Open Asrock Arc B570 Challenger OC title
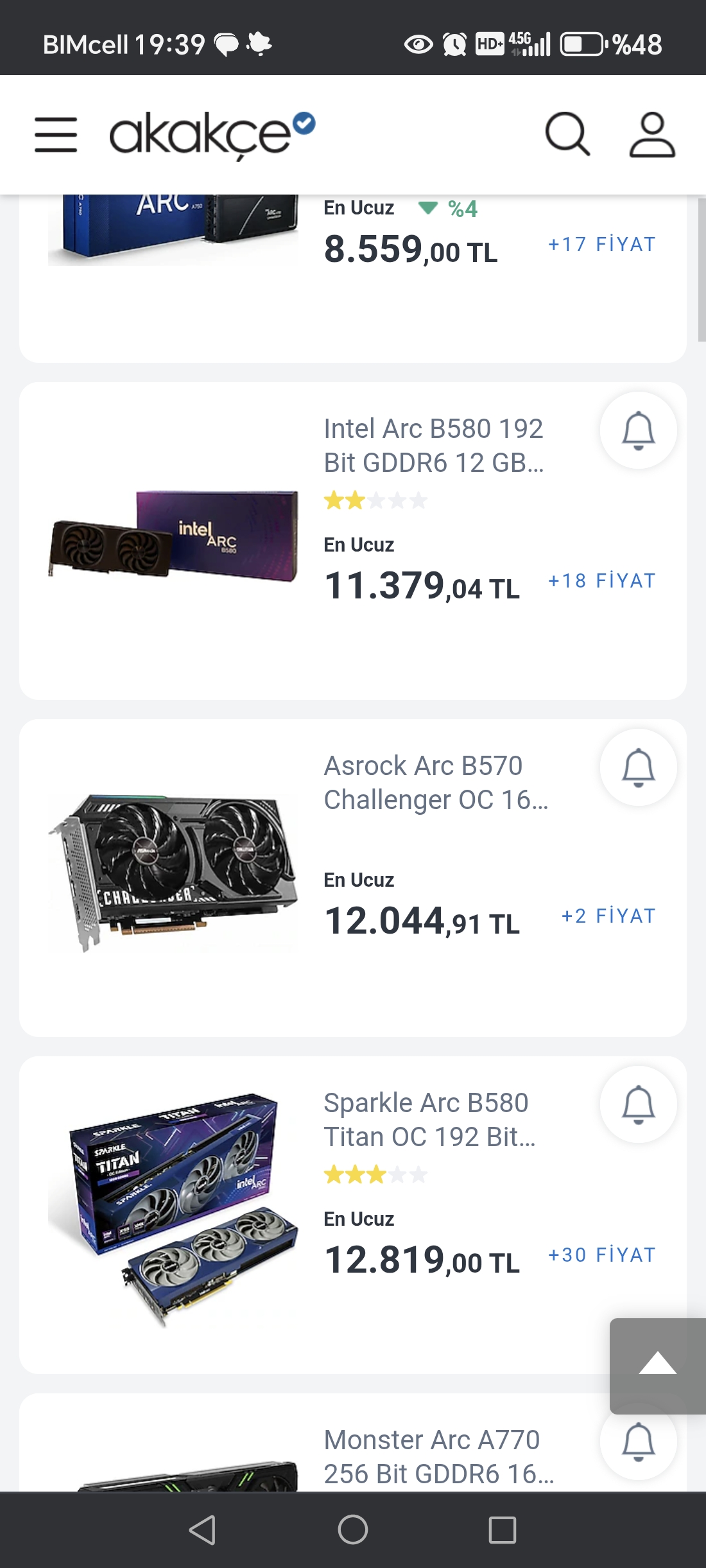This screenshot has width=706, height=1568. pos(436,782)
